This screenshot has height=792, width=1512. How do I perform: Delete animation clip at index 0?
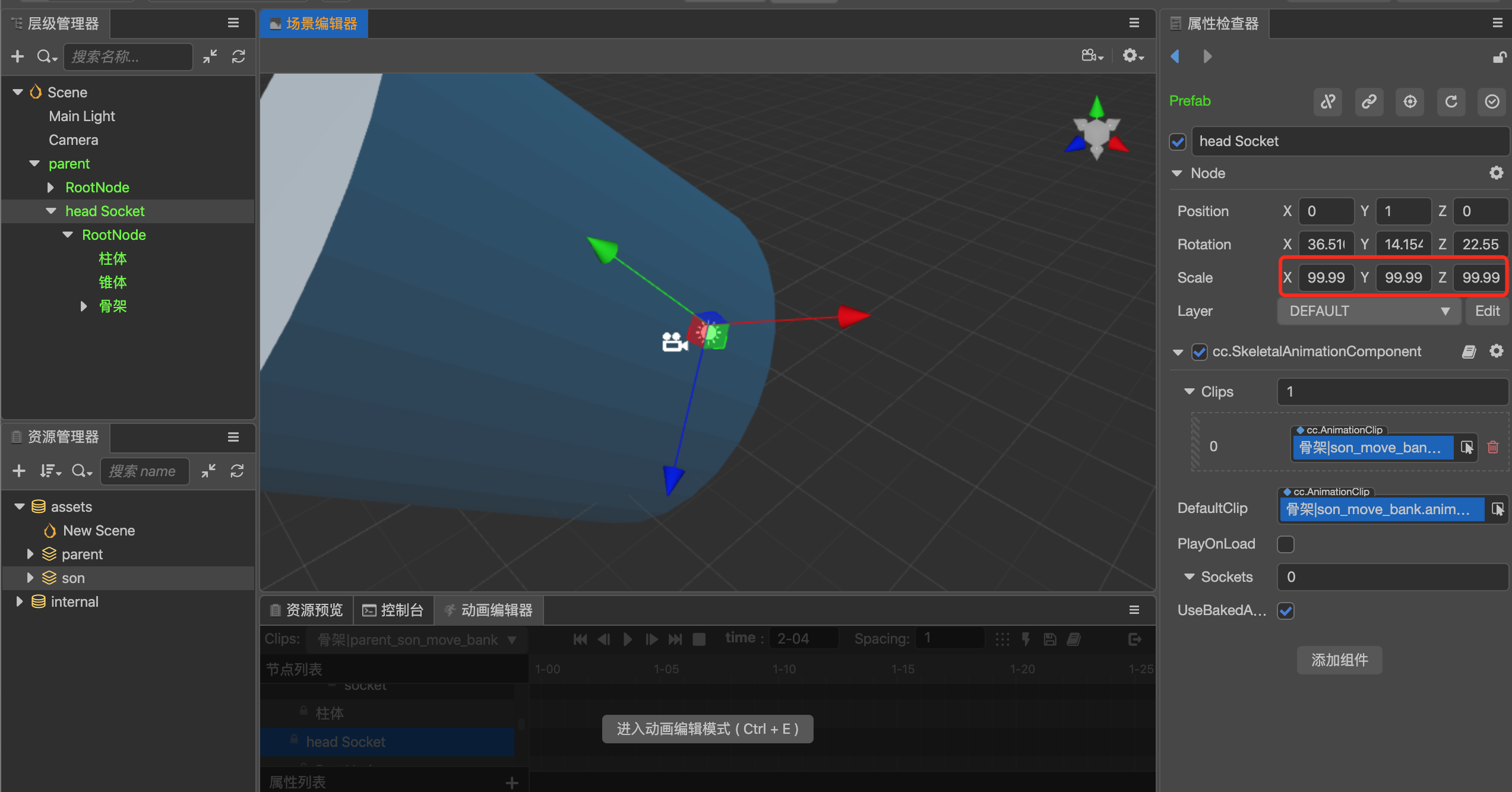point(1493,447)
